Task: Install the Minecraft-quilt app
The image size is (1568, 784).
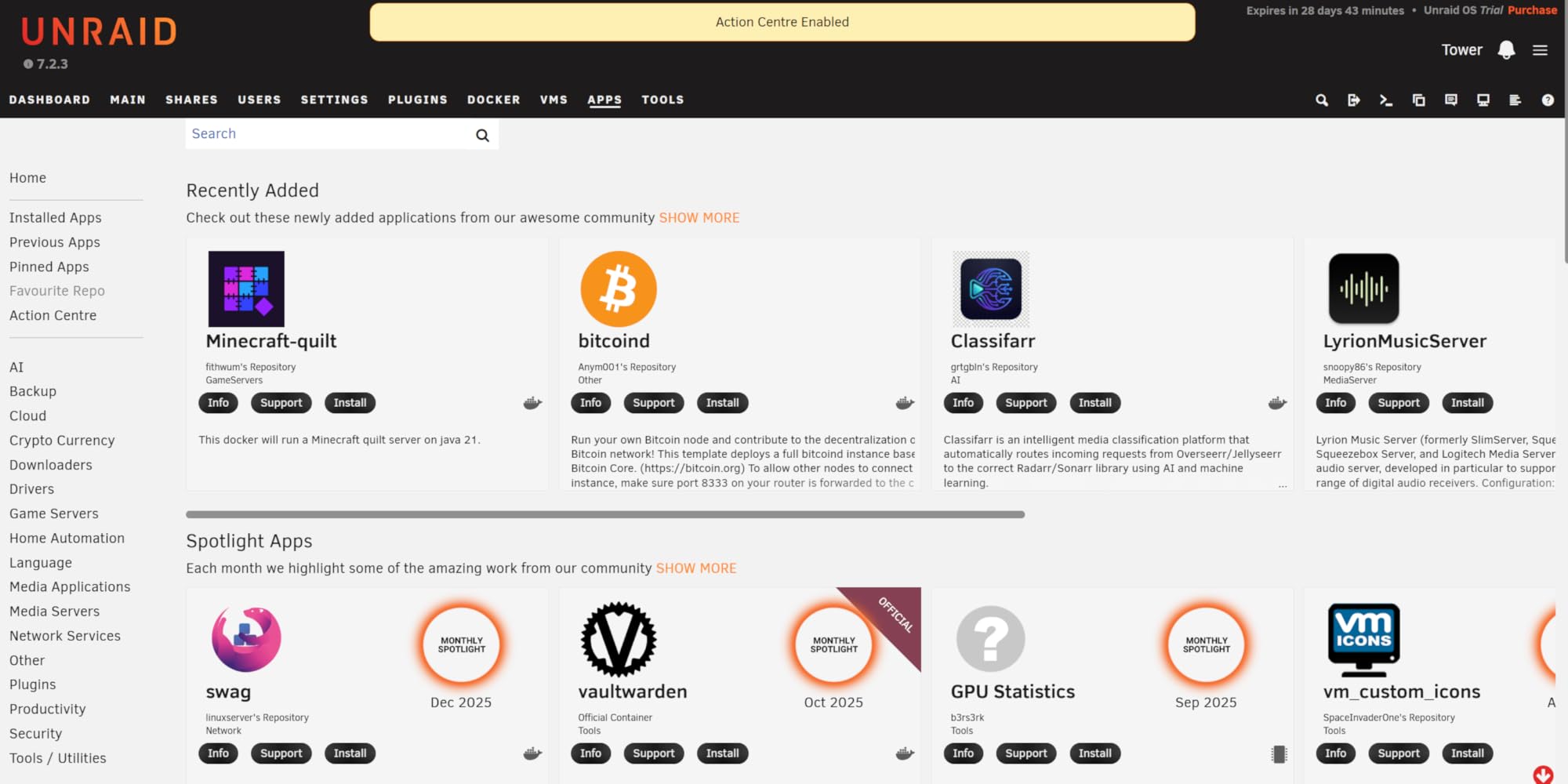Action: pyautogui.click(x=350, y=403)
